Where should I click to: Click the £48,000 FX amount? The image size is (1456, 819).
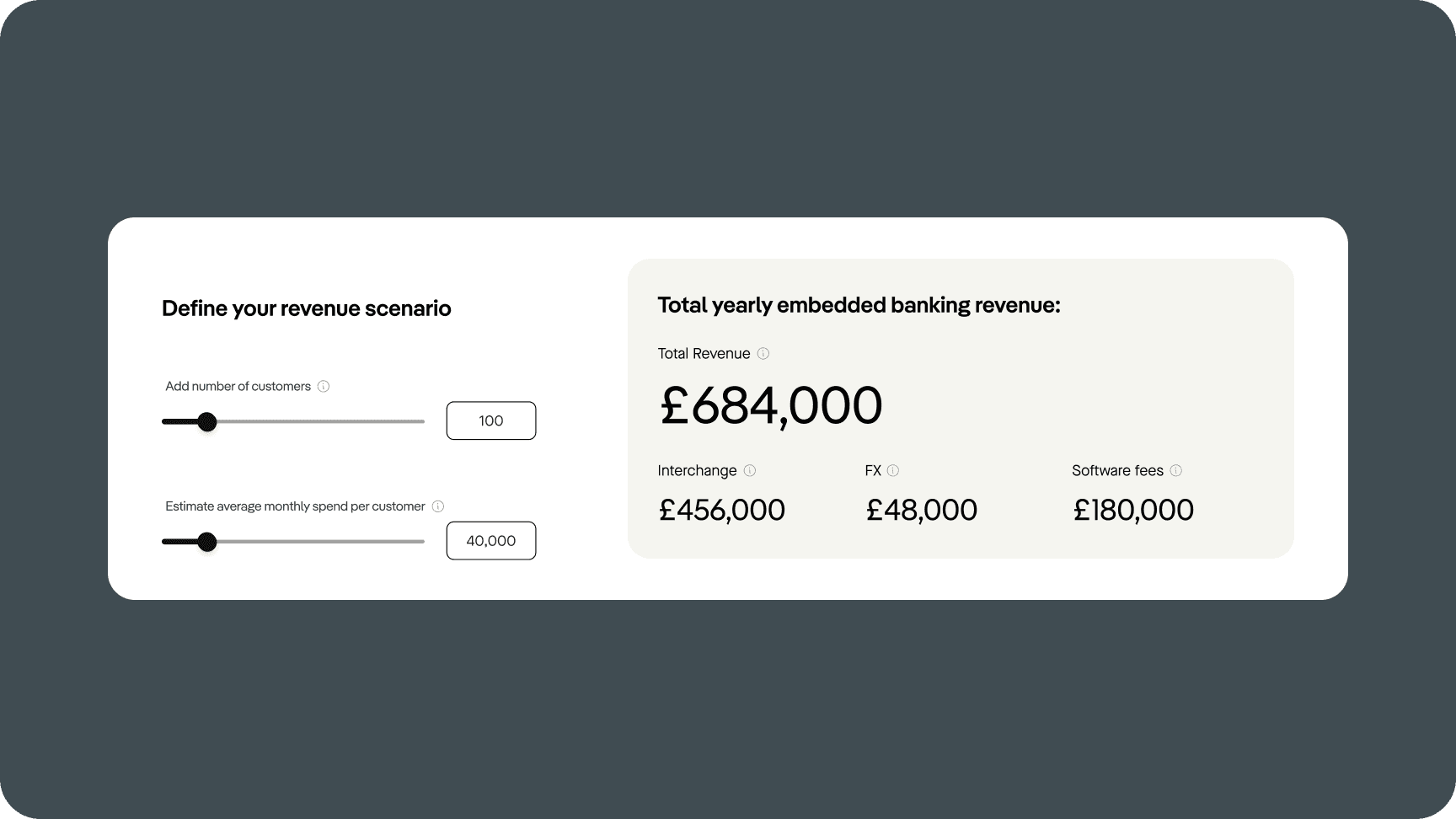tap(922, 510)
